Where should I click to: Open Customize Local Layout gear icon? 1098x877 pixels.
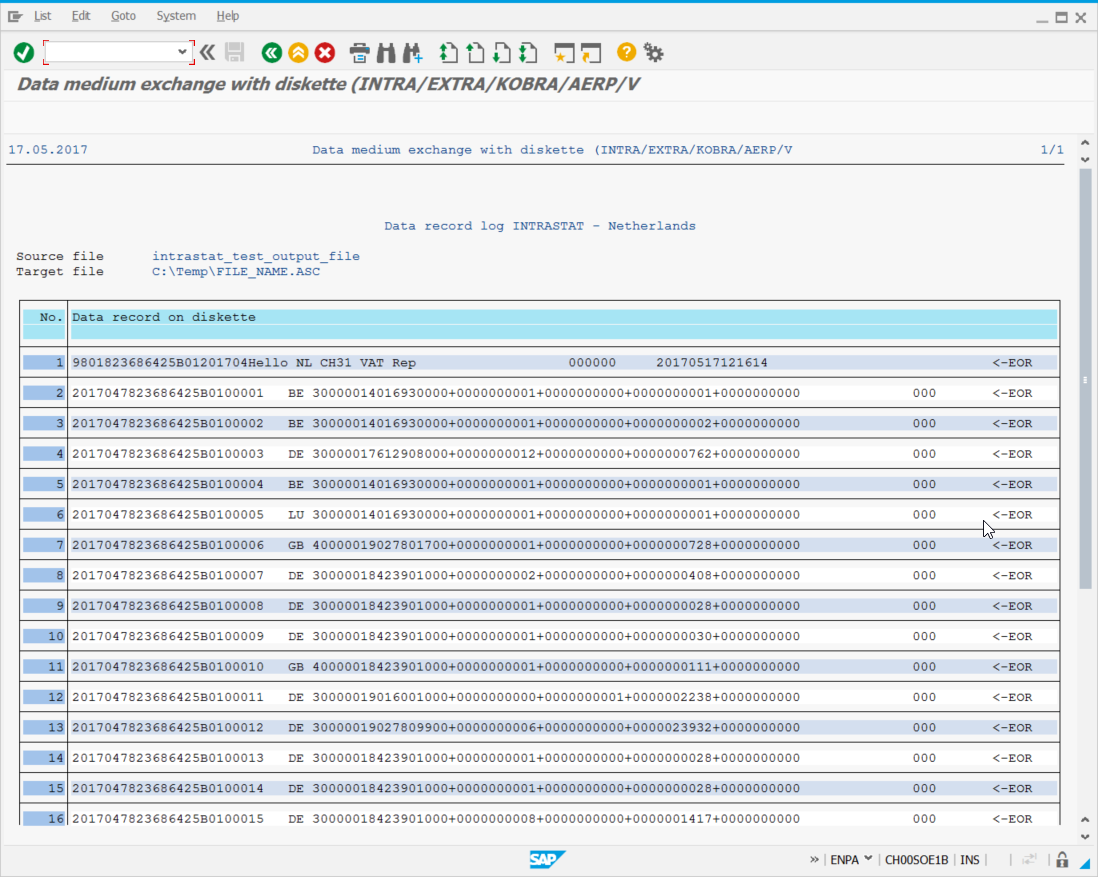click(653, 53)
